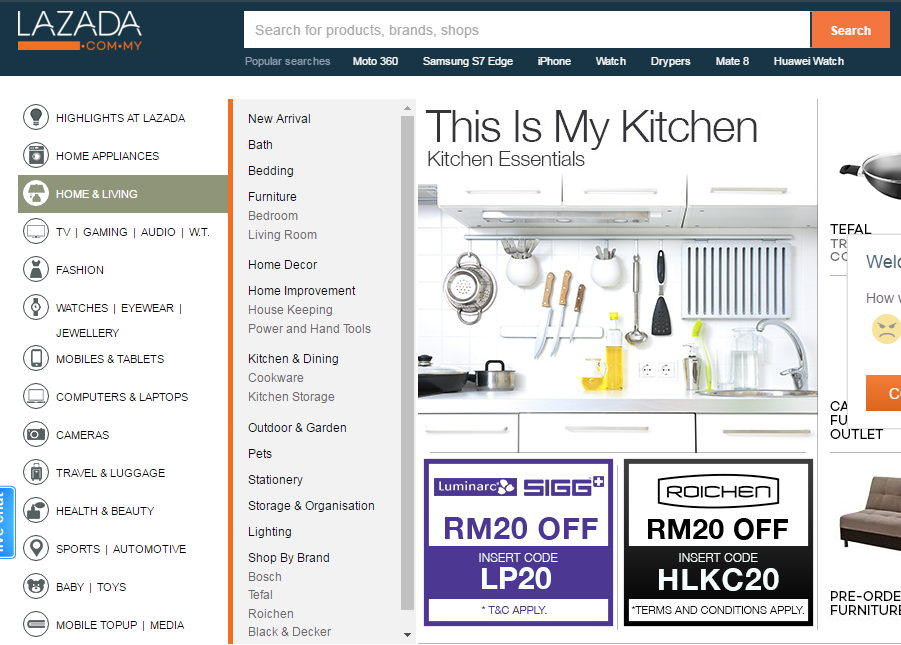Open the Mobiles & Tablets category
The image size is (901, 645).
pos(110,359)
